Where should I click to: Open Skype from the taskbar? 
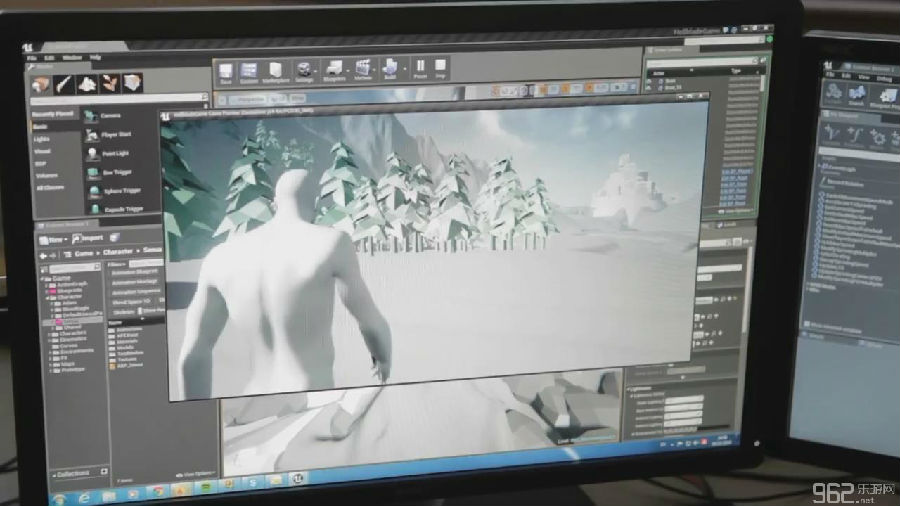point(252,484)
